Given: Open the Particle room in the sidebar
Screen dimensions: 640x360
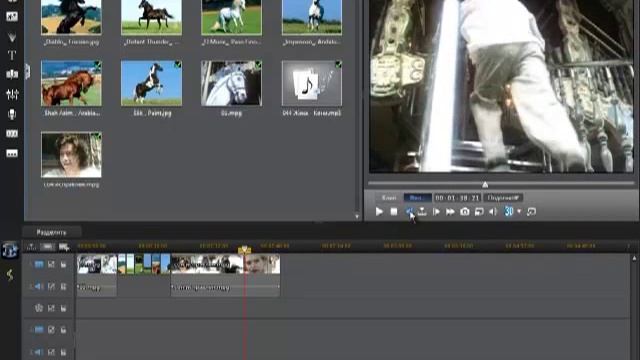Looking at the screenshot, I should [12, 37].
